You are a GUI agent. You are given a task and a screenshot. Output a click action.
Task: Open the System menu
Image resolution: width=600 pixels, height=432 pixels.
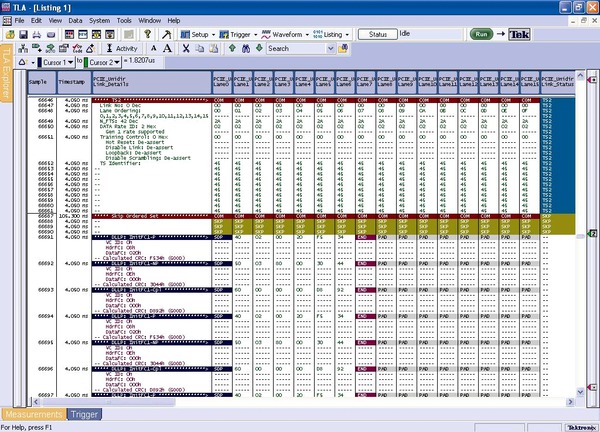(x=99, y=20)
